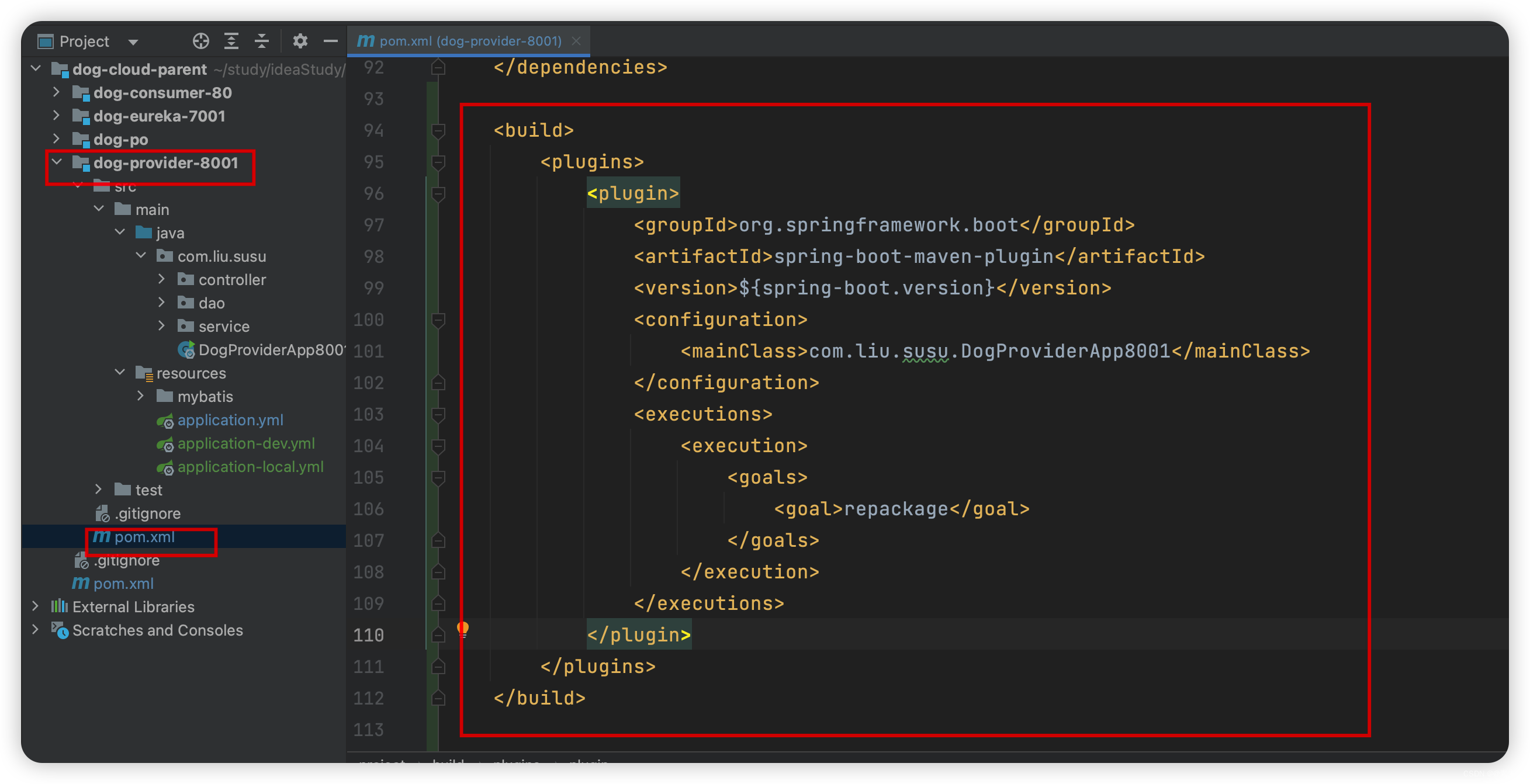The image size is (1530, 784).
Task: Open the parent pom.xml below root .gitignore
Action: click(123, 583)
